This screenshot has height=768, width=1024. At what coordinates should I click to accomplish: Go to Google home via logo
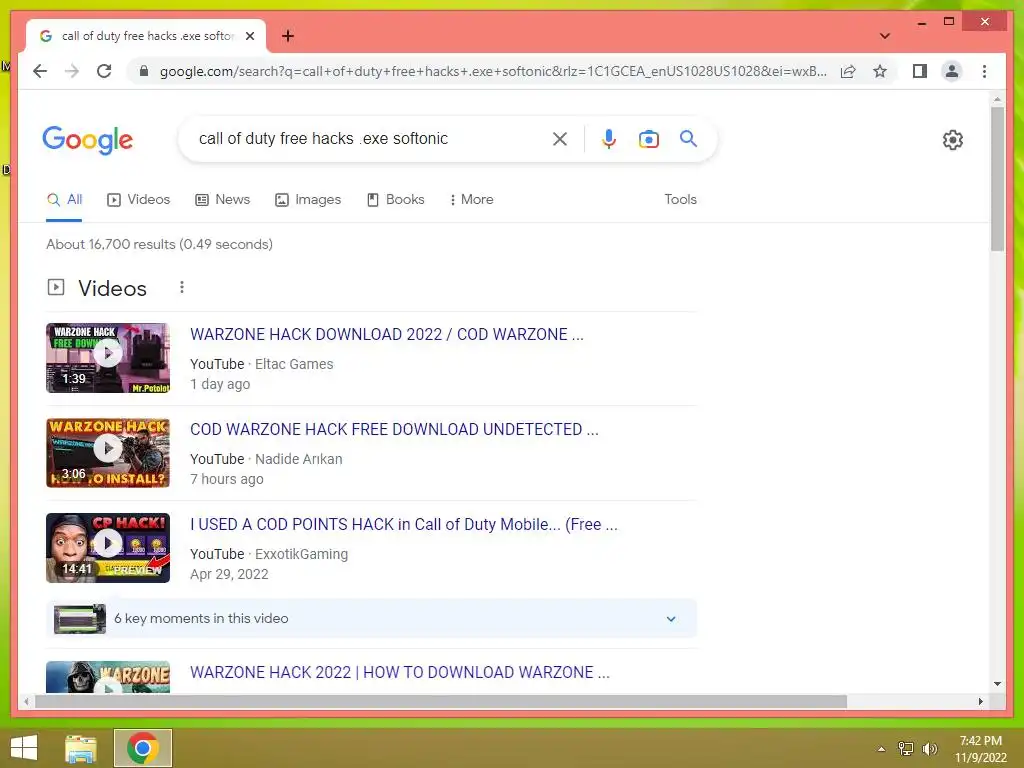point(88,140)
